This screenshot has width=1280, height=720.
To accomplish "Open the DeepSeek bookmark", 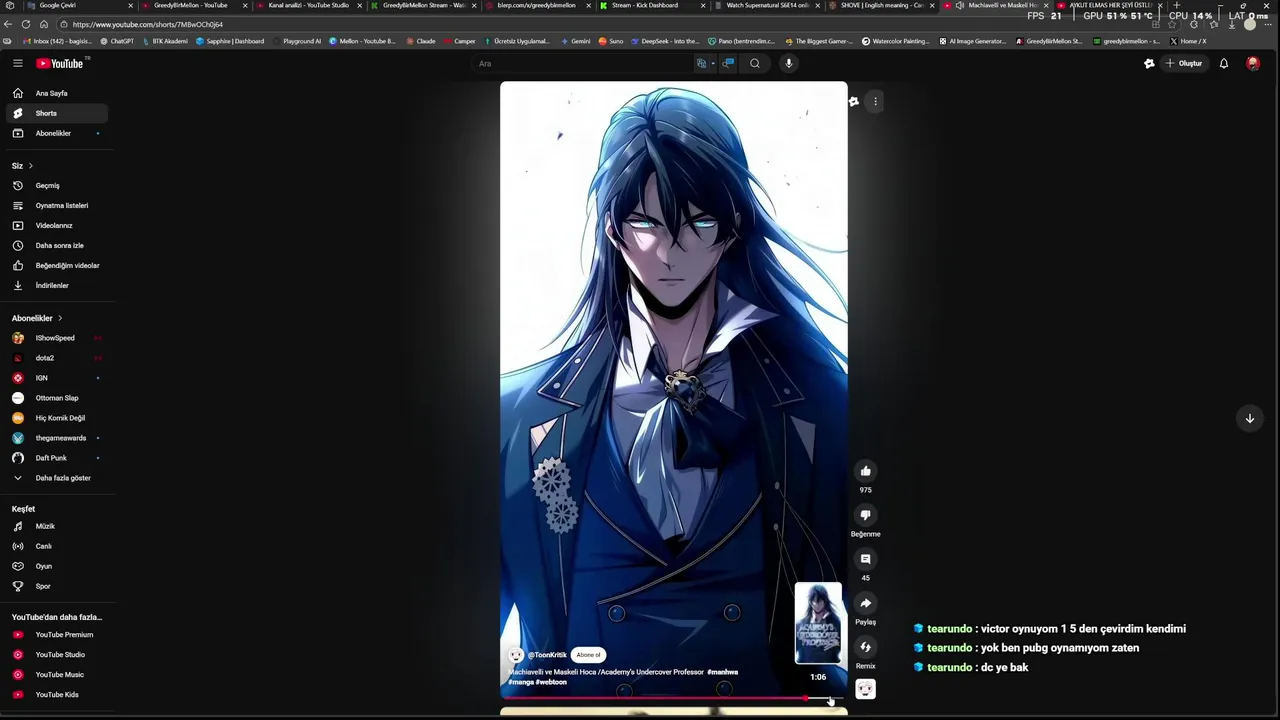I will (666, 41).
